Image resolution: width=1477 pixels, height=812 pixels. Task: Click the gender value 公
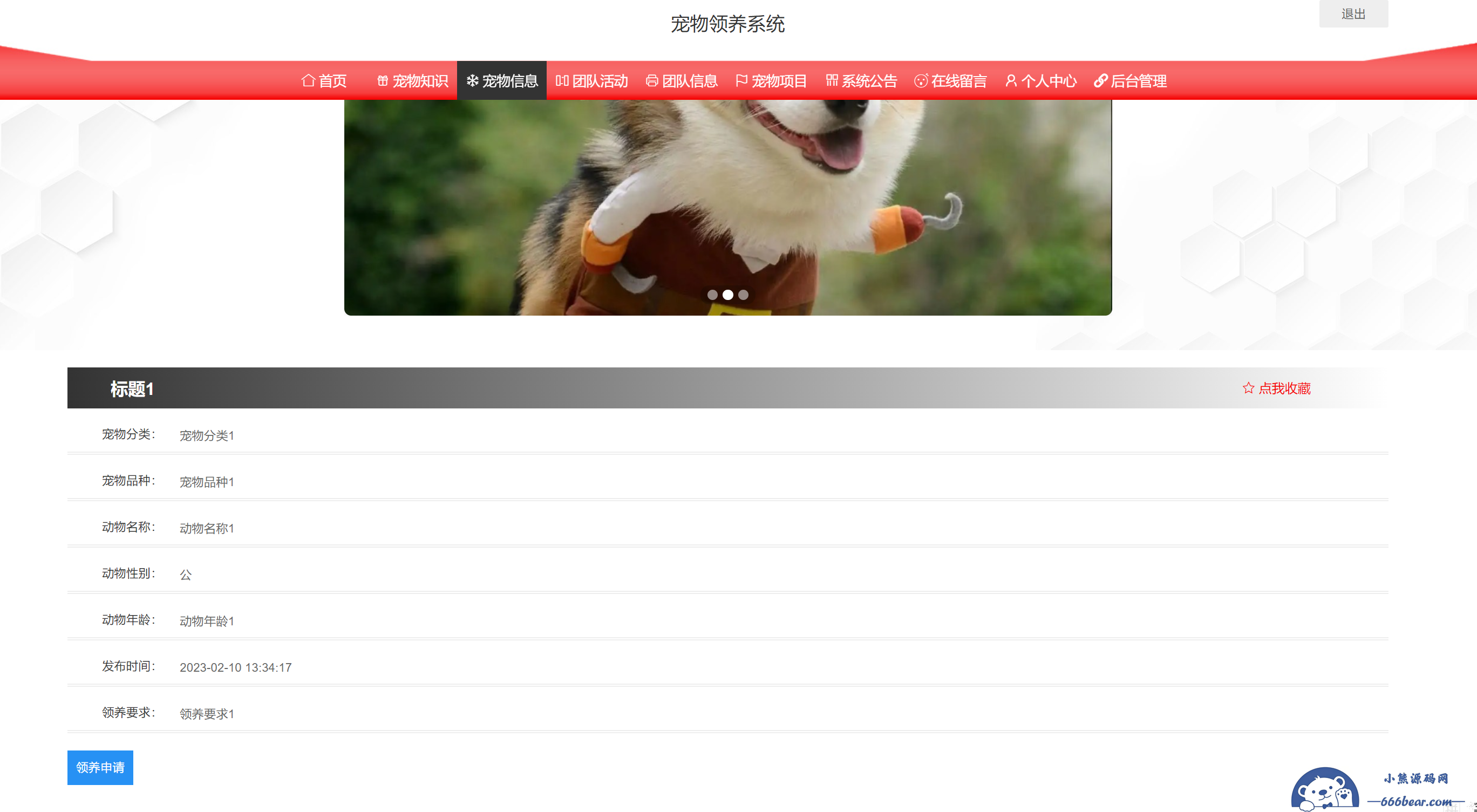coord(185,575)
